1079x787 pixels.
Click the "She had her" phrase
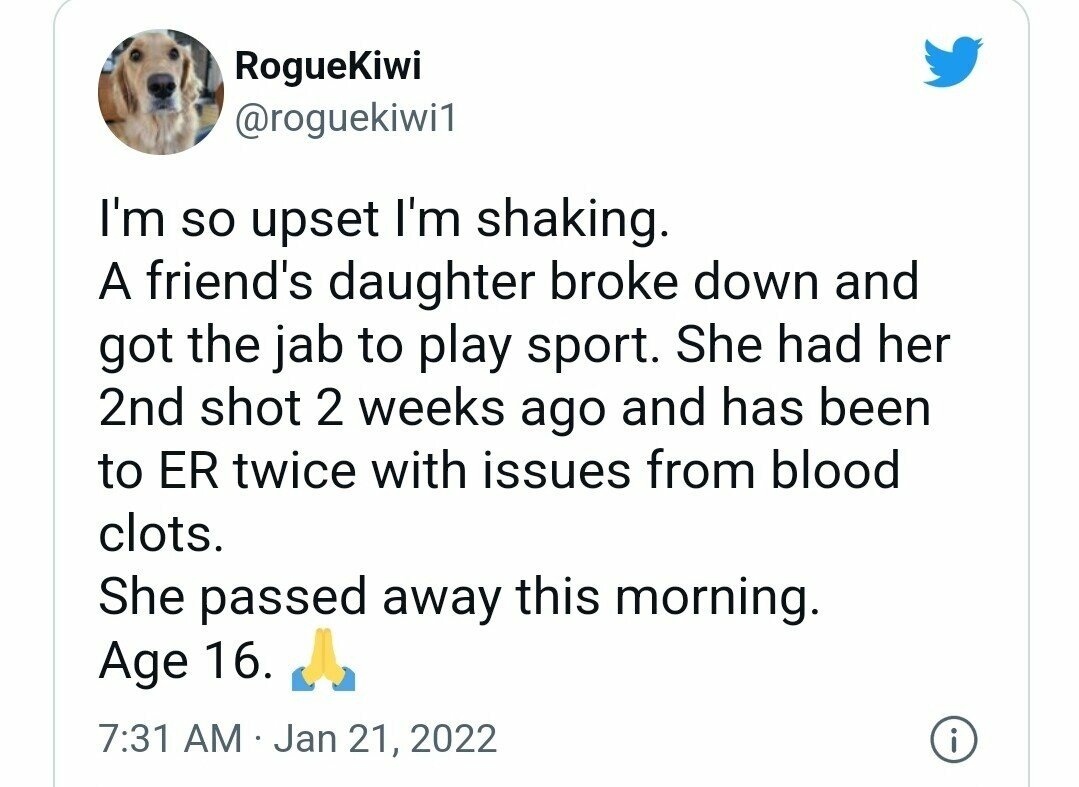point(813,345)
